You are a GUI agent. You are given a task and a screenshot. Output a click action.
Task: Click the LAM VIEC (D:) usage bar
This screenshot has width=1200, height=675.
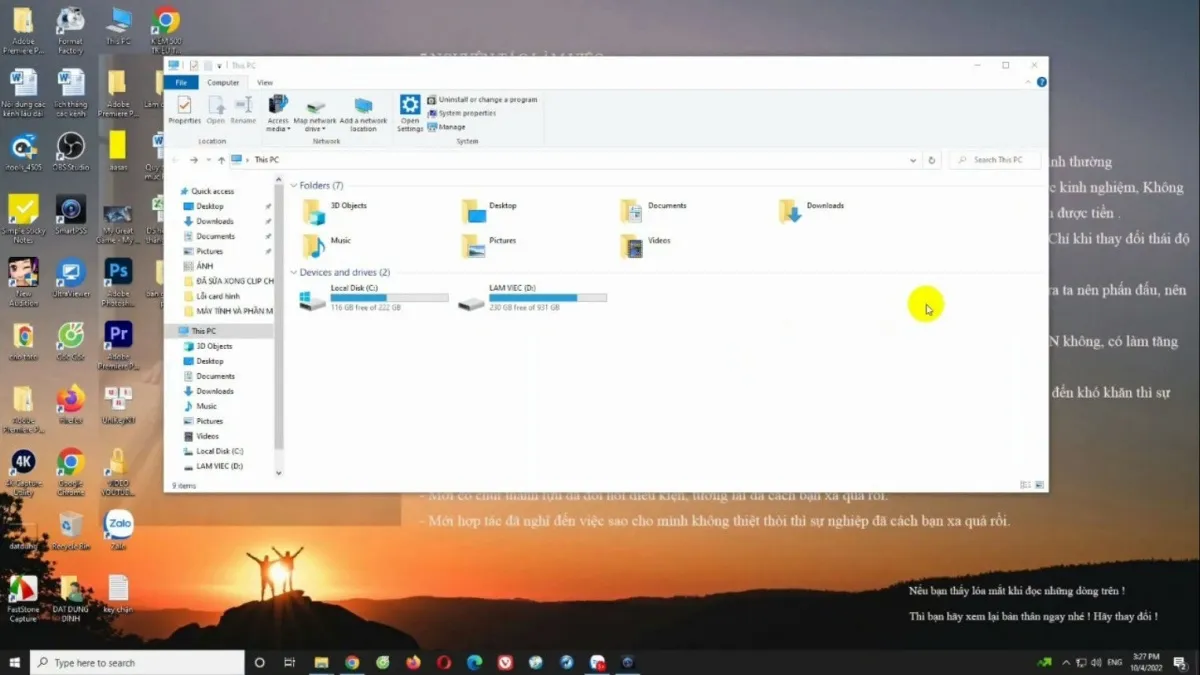[547, 298]
